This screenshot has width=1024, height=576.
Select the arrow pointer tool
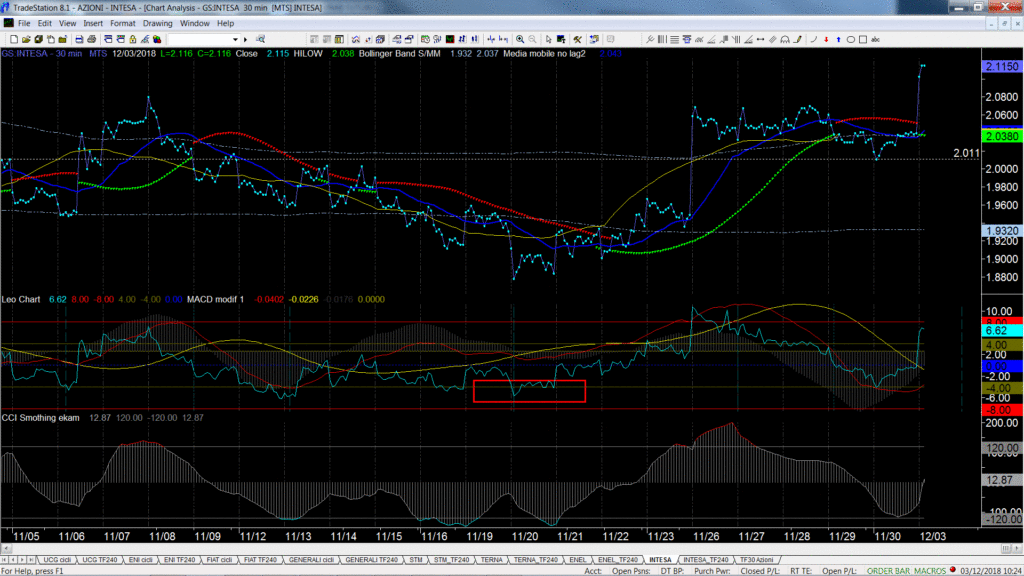pyautogui.click(x=549, y=39)
